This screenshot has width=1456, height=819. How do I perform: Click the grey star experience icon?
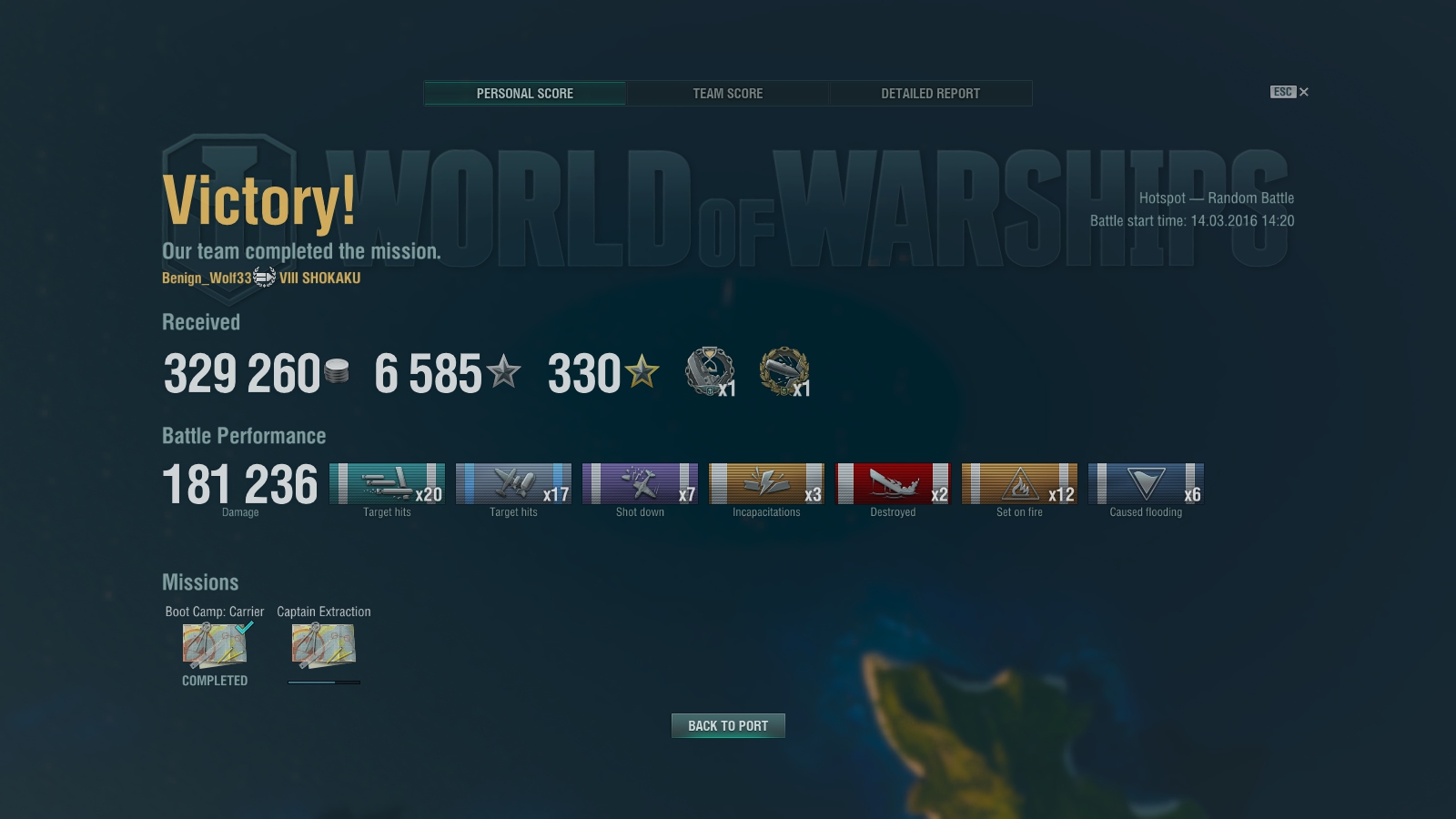click(x=503, y=371)
